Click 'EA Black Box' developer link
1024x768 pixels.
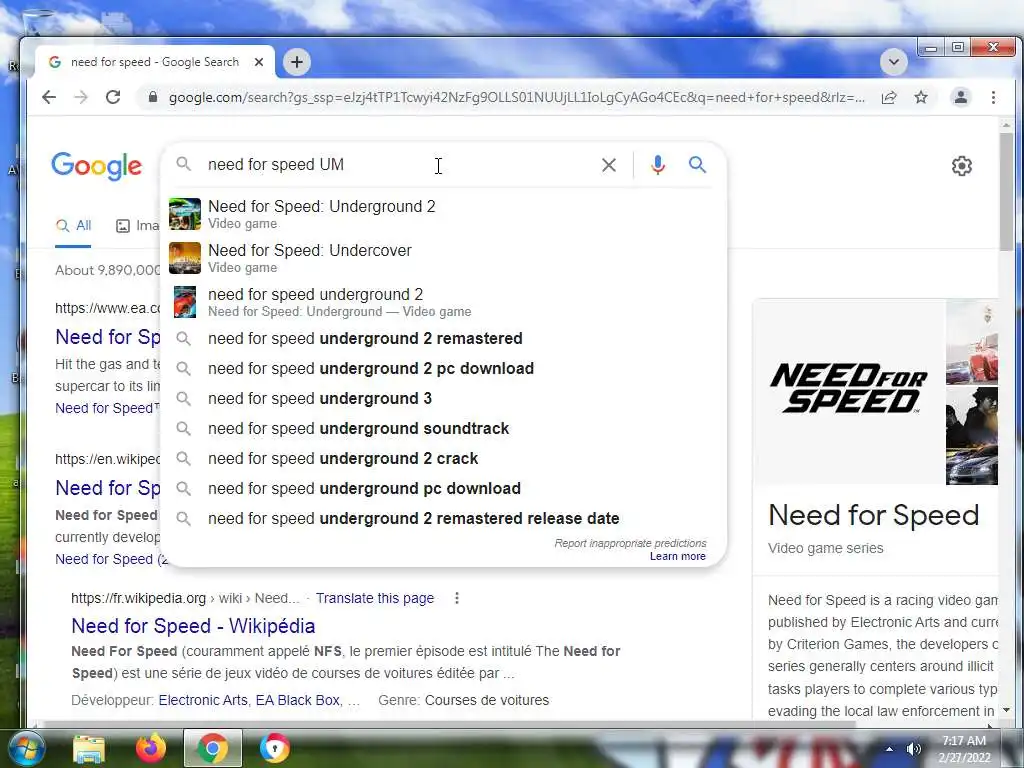[x=298, y=700]
